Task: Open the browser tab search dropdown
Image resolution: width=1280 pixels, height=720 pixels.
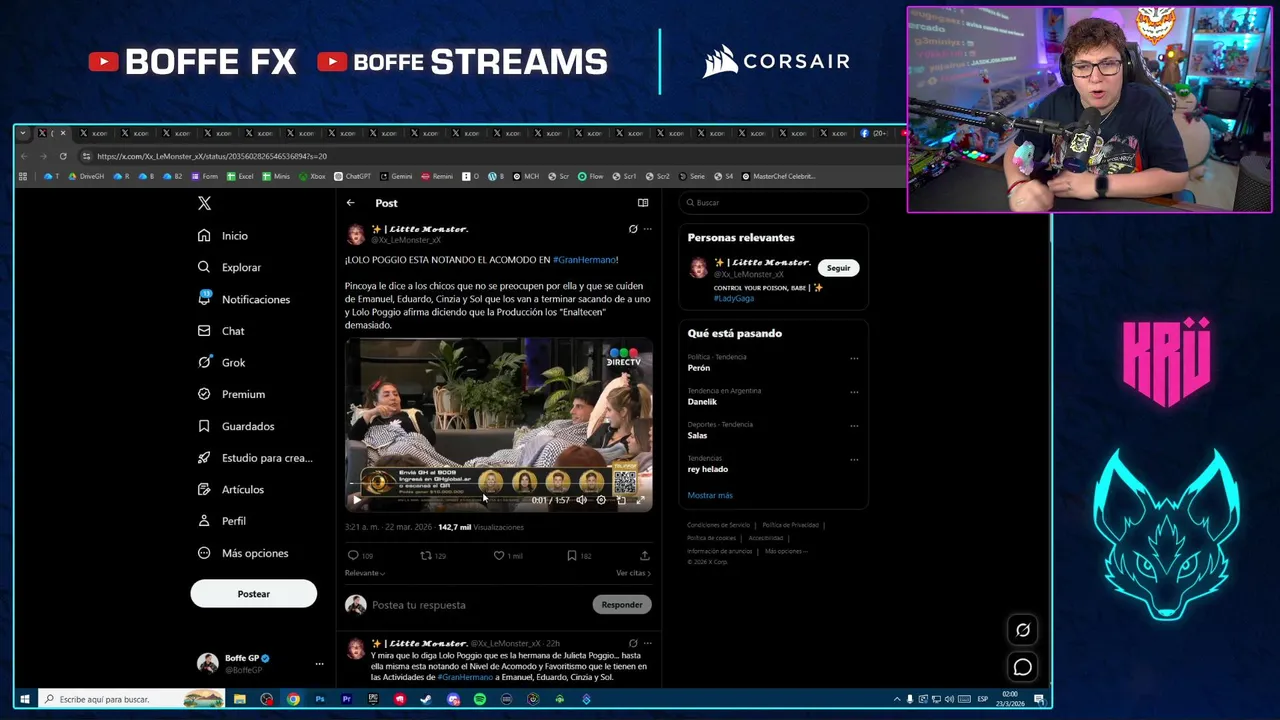Action: pos(22,133)
